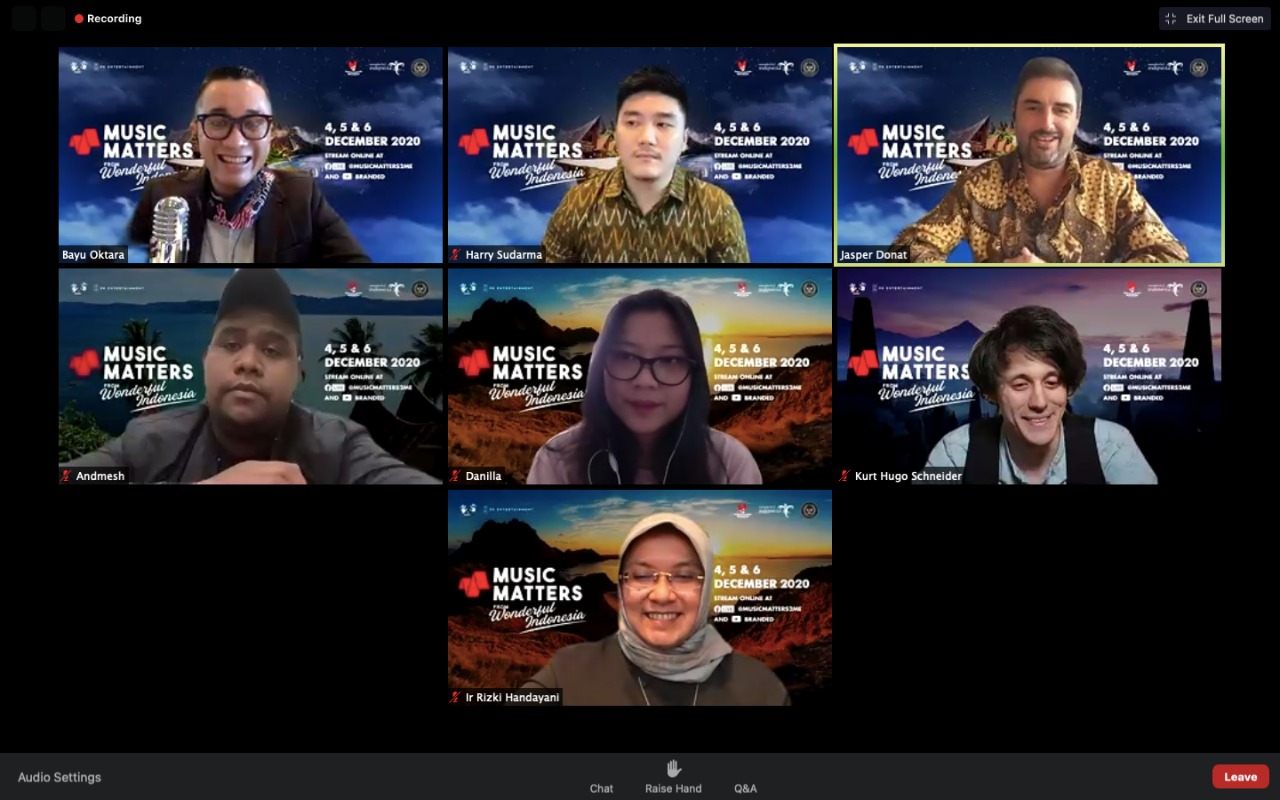
Task: Open the Chat panel
Action: (601, 788)
